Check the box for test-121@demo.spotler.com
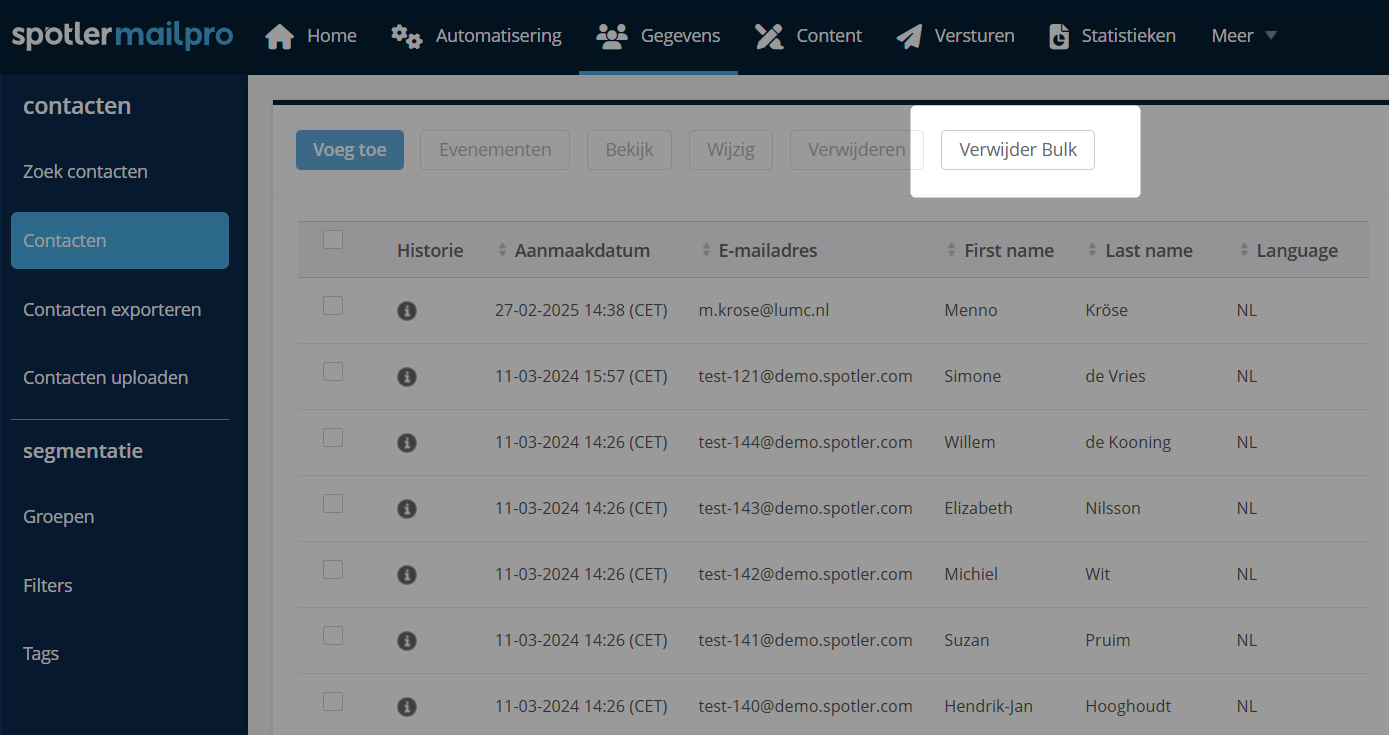This screenshot has width=1389, height=735. pos(333,372)
